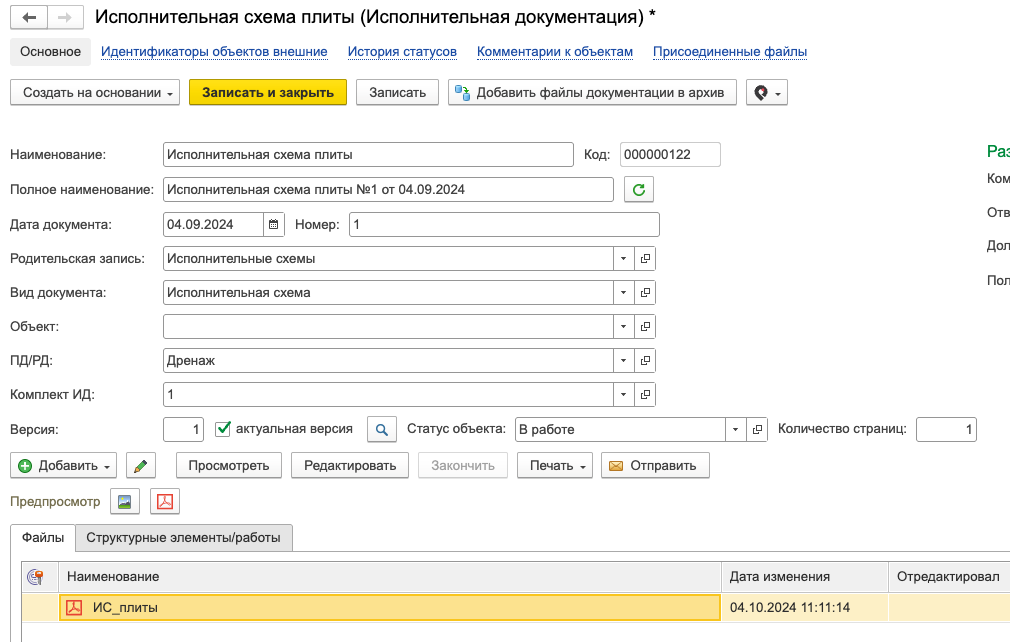Click the 'Записать и закрыть' button
Screen dimensions: 1010x642
pos(267,93)
